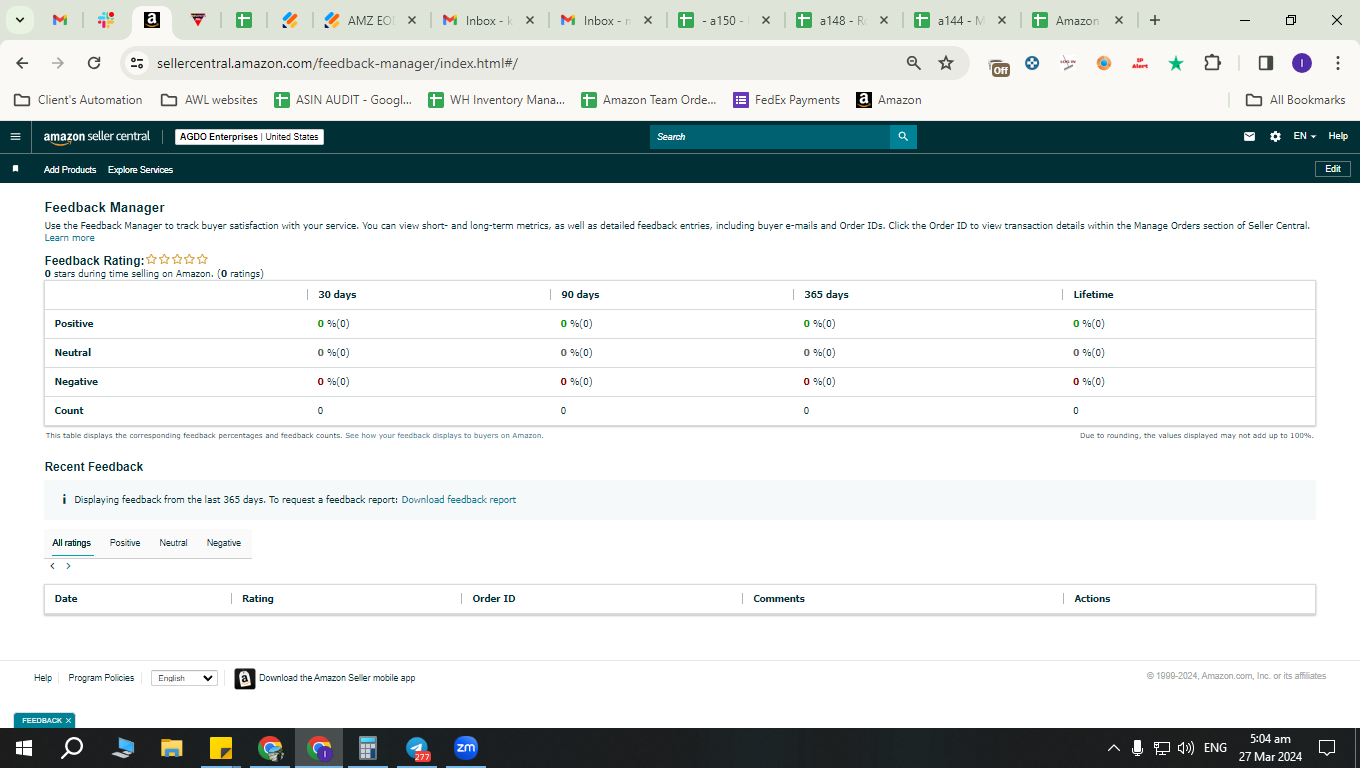The width and height of the screenshot is (1360, 768).
Task: Click the Learn more link
Action: (x=70, y=238)
